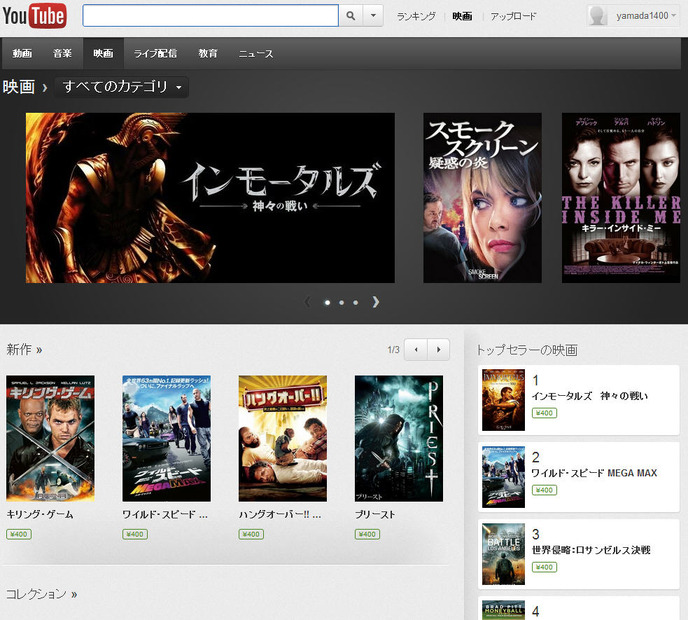The height and width of the screenshot is (620, 688).
Task: Click インモータルズ 神々の戦い top seller title
Action: pos(590,396)
